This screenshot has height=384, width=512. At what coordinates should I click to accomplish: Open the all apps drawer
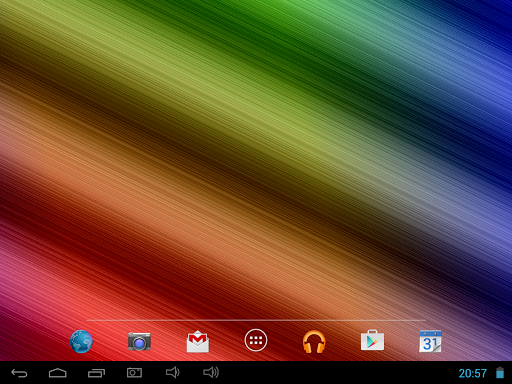(256, 340)
